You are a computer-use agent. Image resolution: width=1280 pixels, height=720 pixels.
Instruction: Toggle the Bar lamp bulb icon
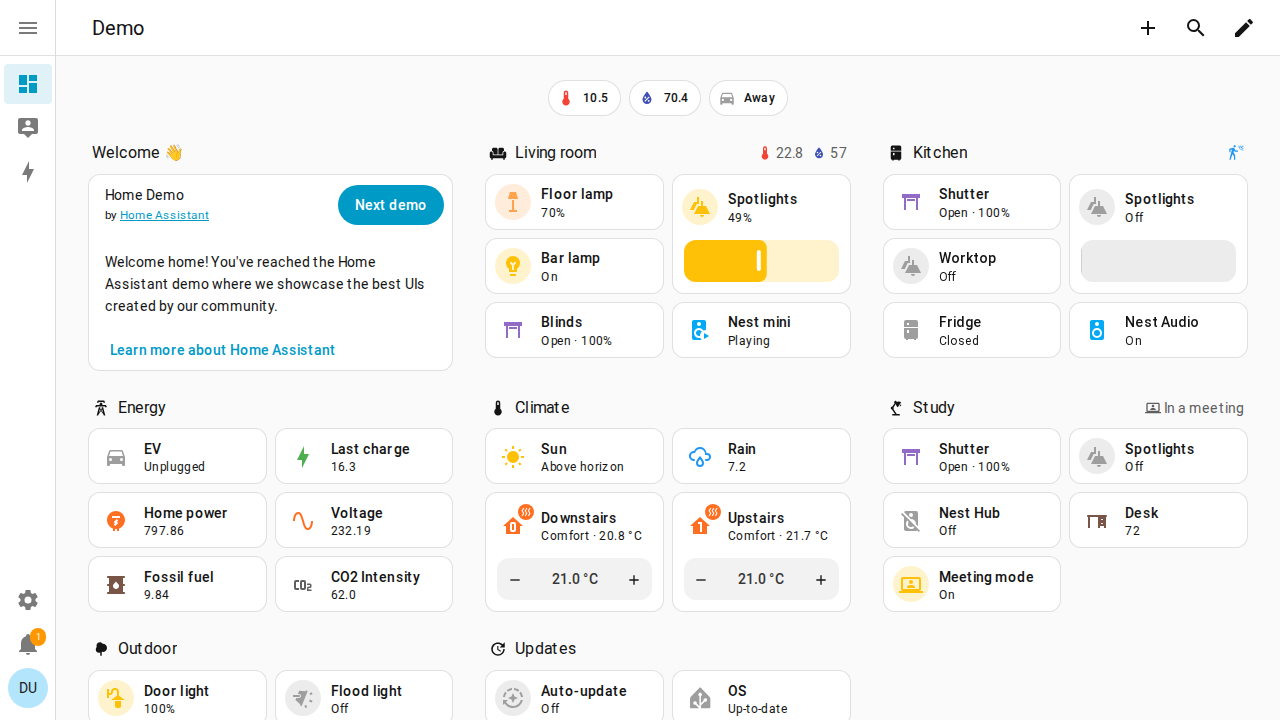[513, 266]
